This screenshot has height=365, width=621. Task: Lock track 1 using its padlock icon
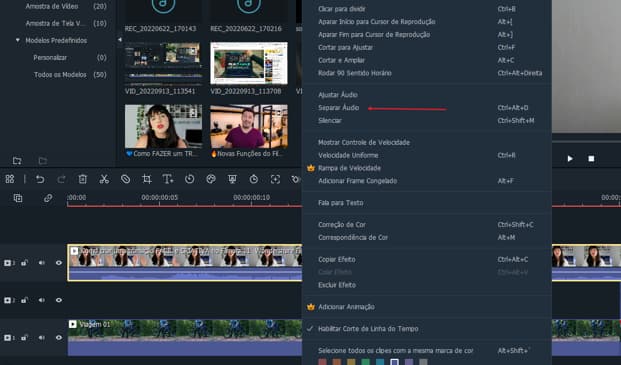coord(25,338)
